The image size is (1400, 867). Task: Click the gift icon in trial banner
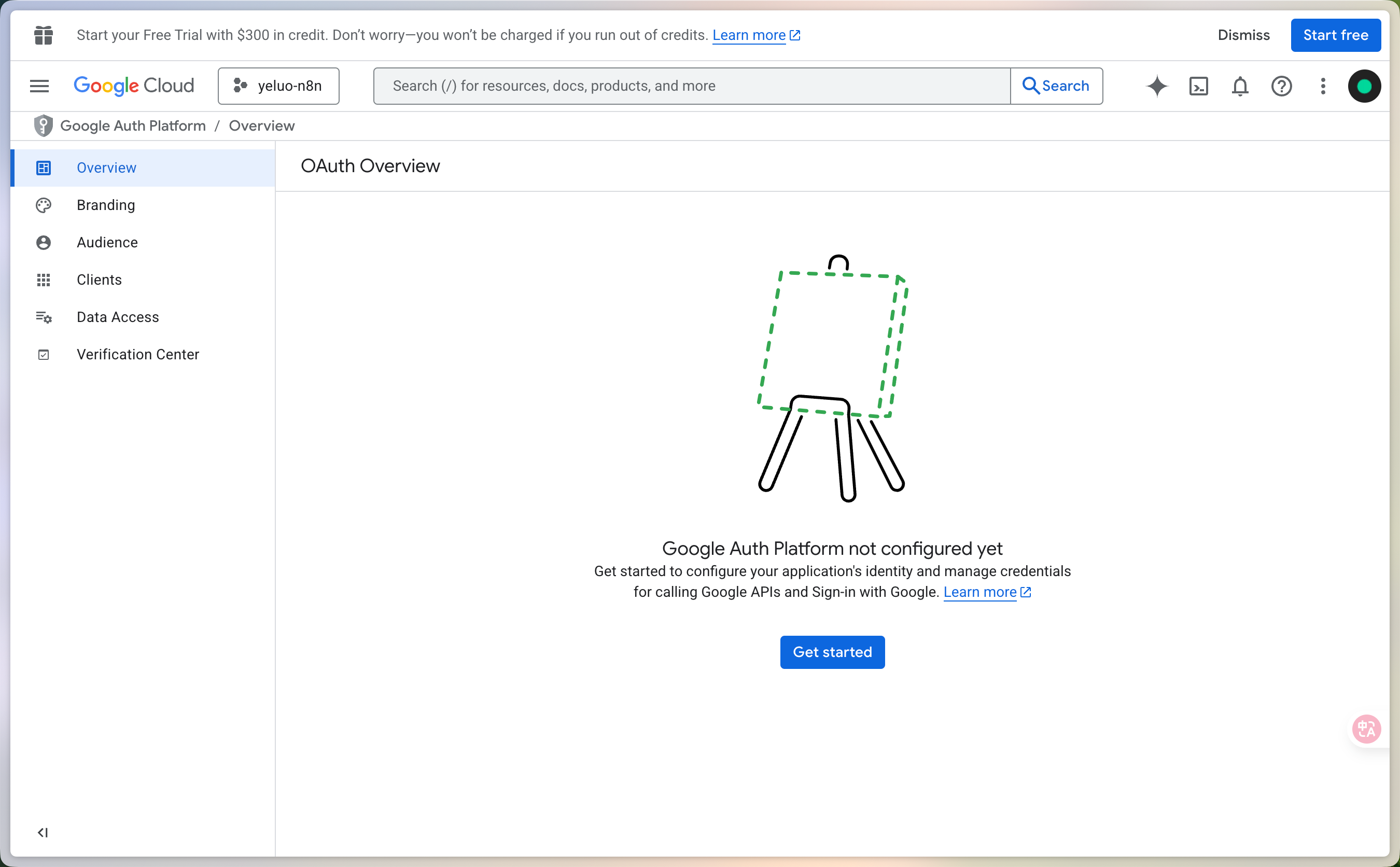44,35
